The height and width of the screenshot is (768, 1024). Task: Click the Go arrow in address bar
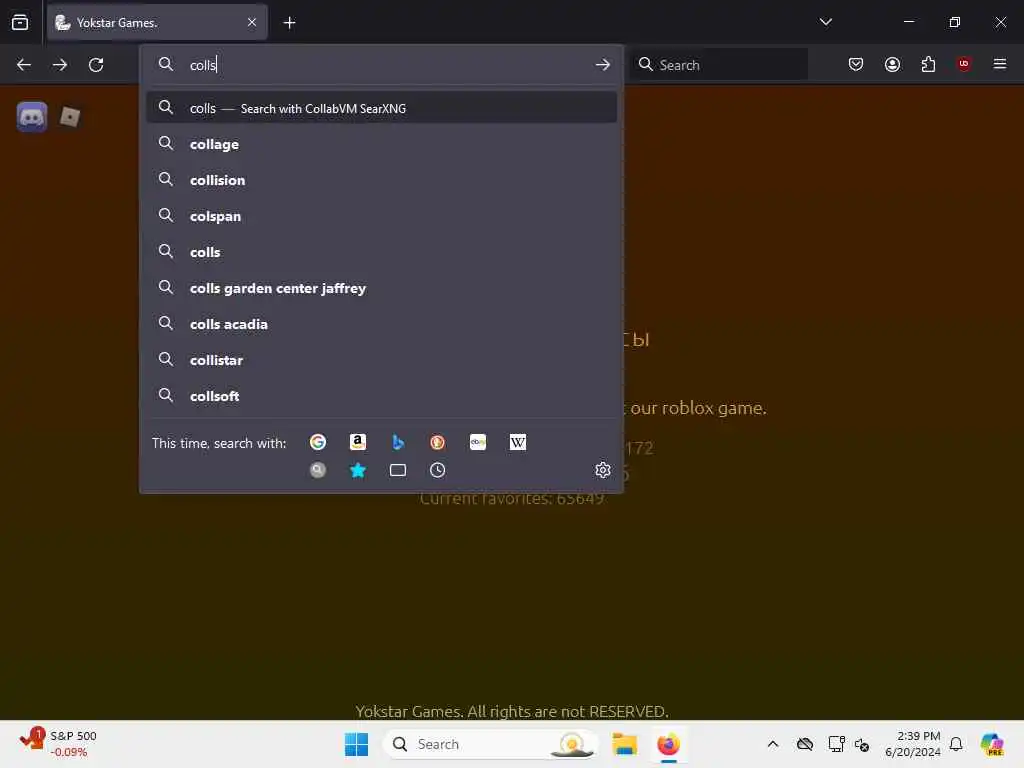click(603, 65)
